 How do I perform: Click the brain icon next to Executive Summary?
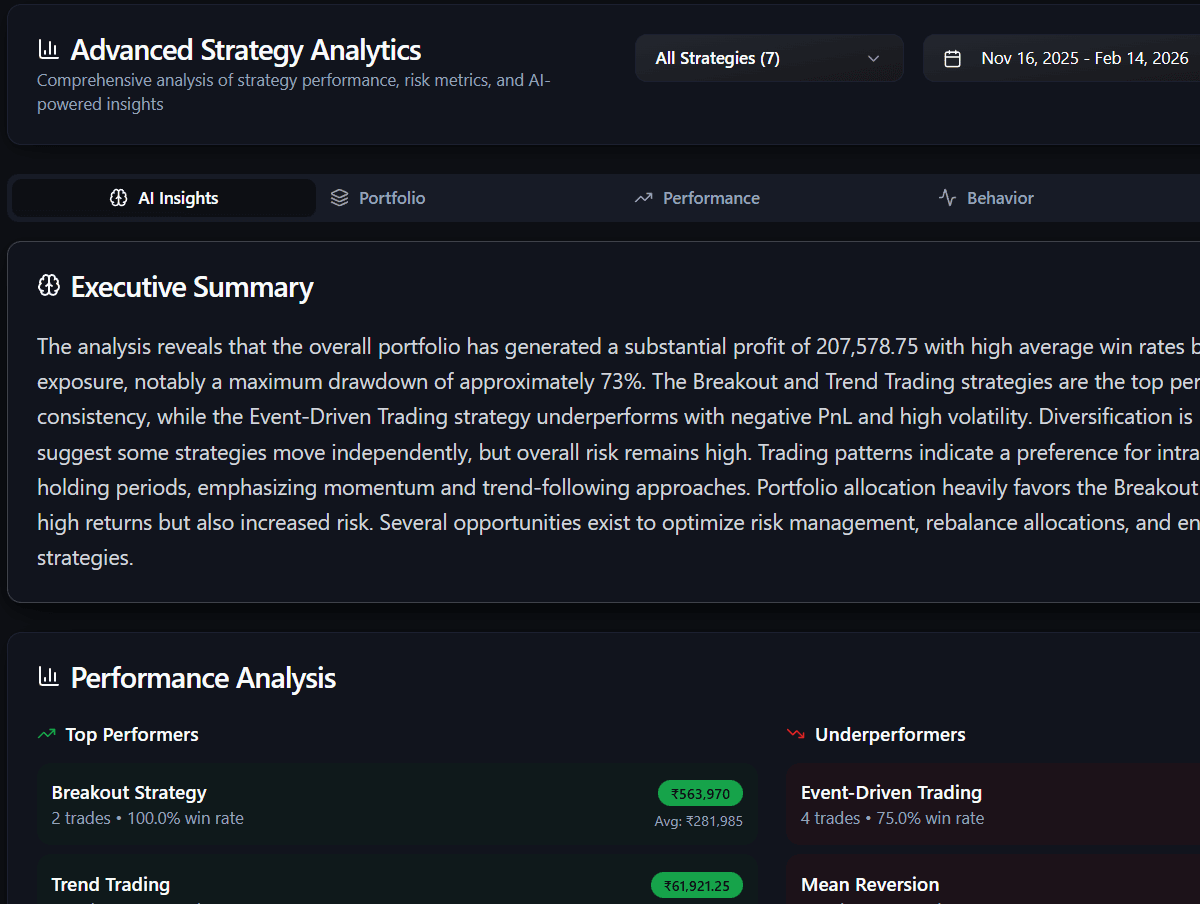[47, 287]
